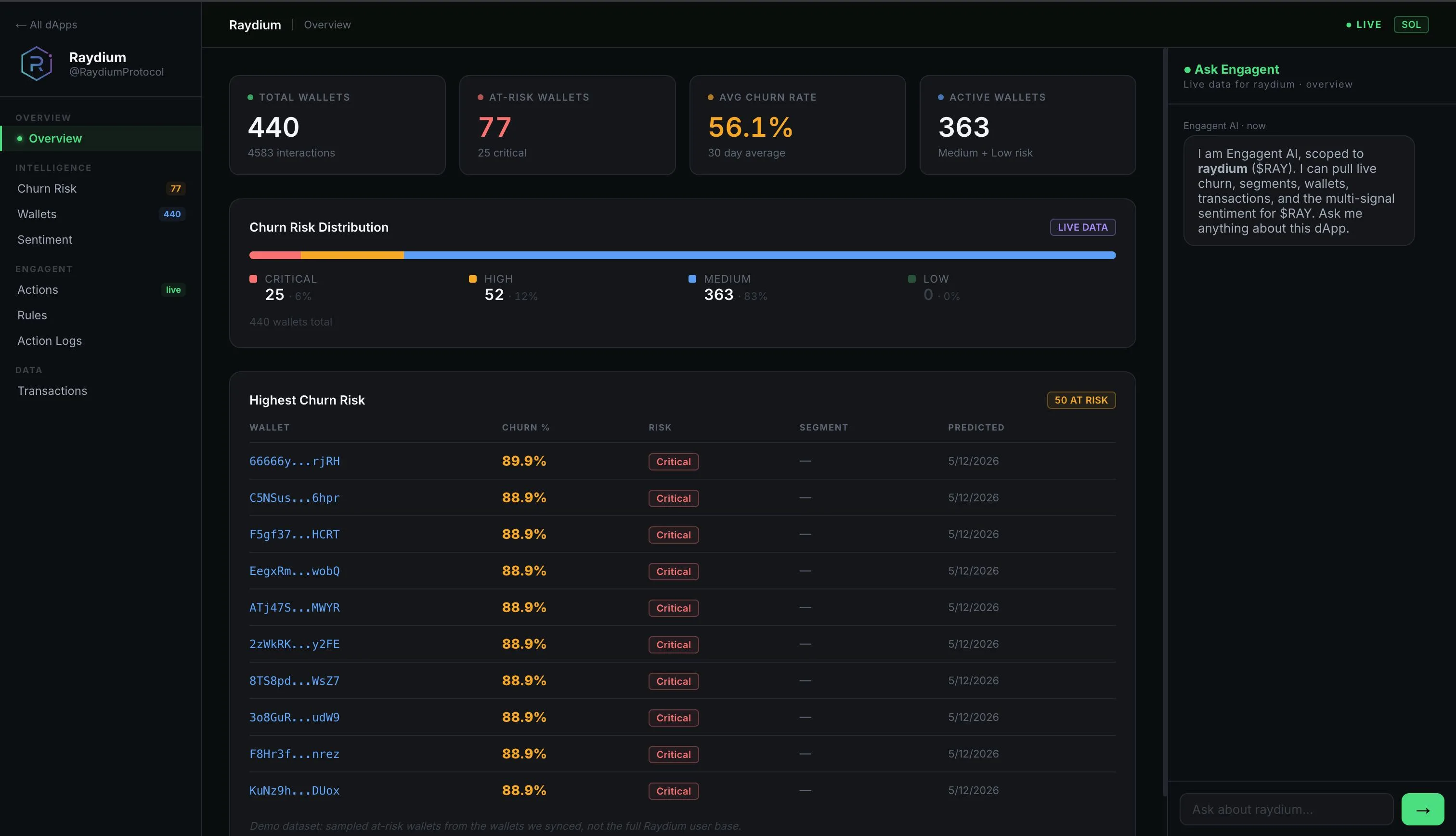
Task: Click the 89.9% churn value
Action: point(524,461)
